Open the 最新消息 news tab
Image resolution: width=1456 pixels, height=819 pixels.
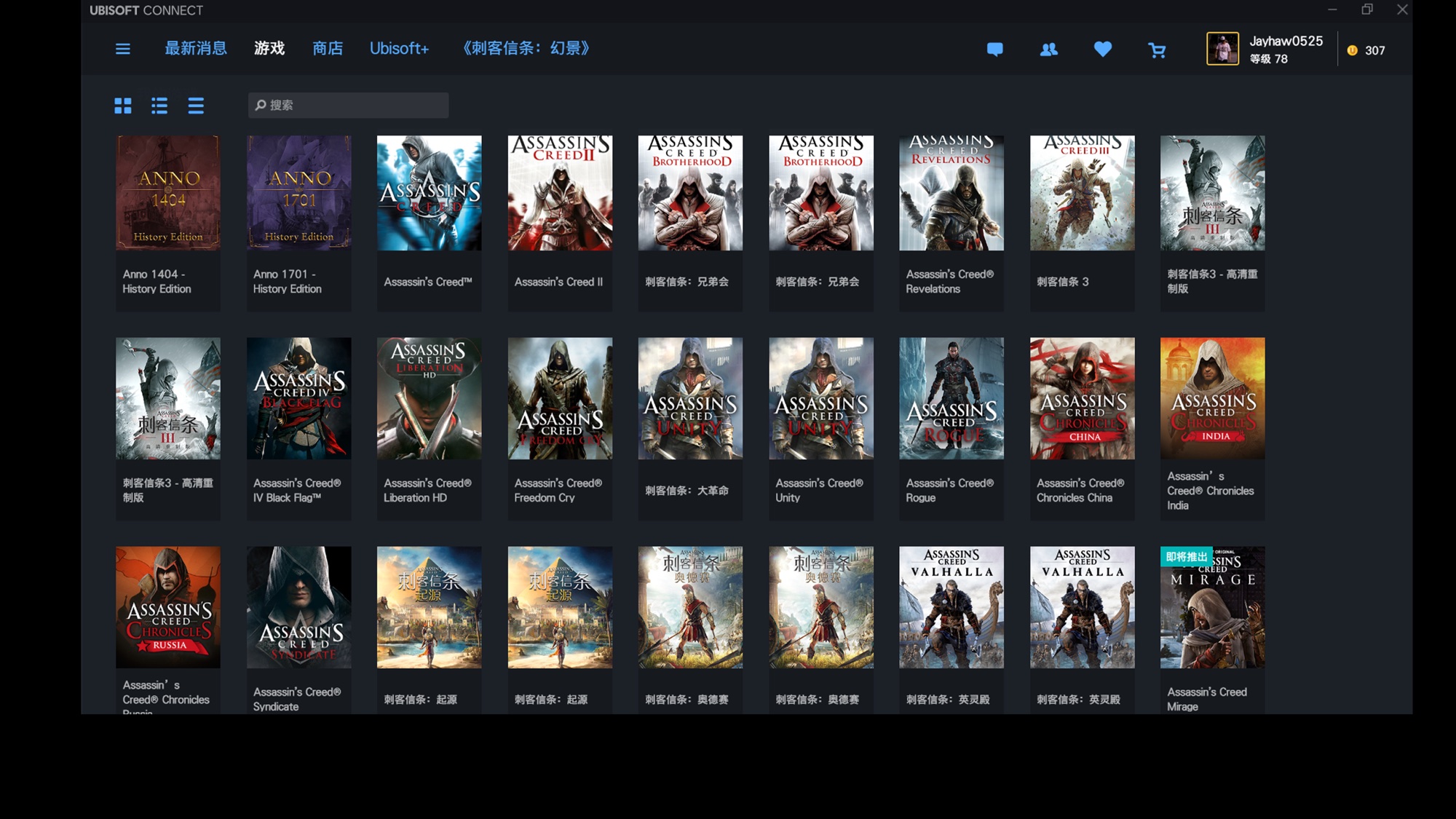[196, 48]
